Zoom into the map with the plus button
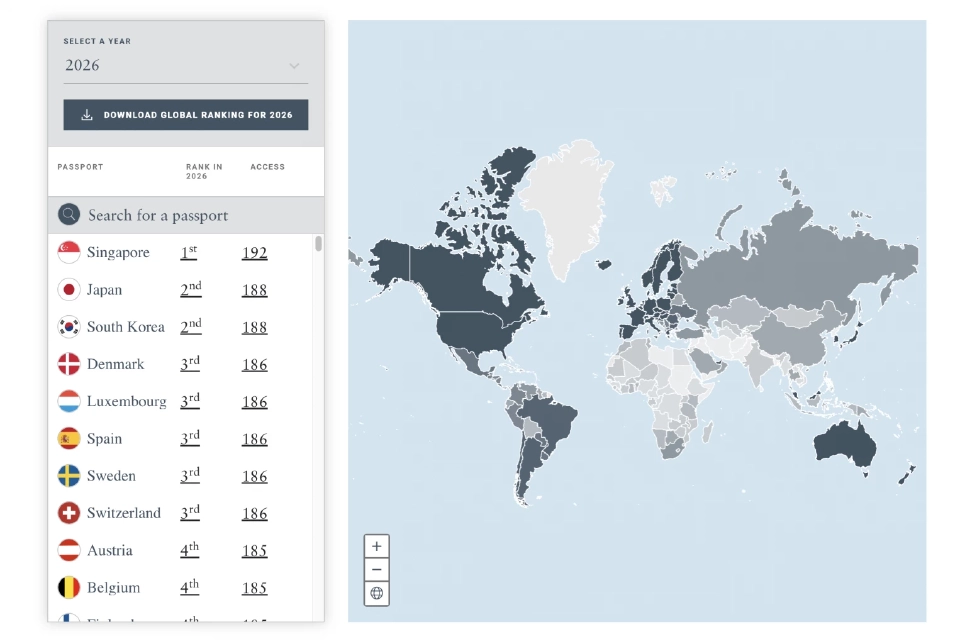Image resolution: width=960 pixels, height=644 pixels. coord(377,546)
